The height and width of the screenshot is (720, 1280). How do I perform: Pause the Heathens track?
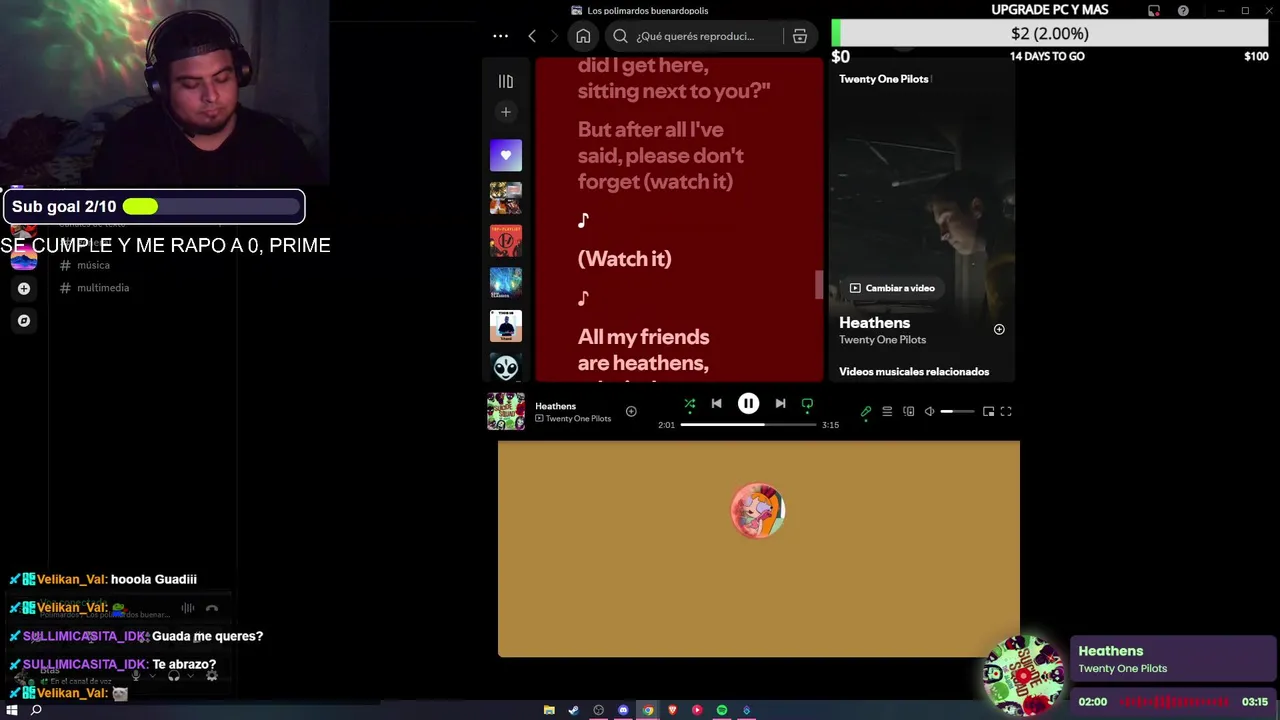tap(748, 403)
